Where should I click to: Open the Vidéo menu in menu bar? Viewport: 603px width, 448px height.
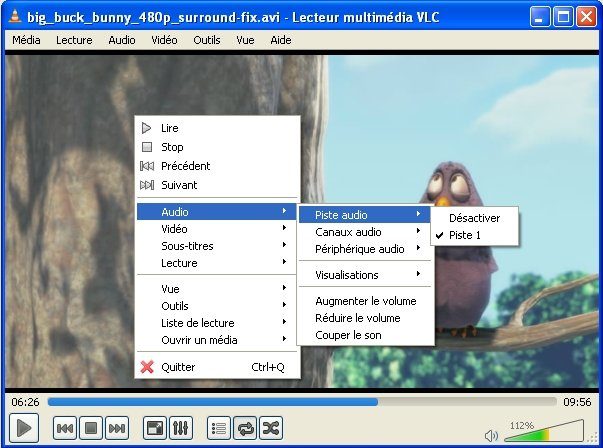(164, 40)
